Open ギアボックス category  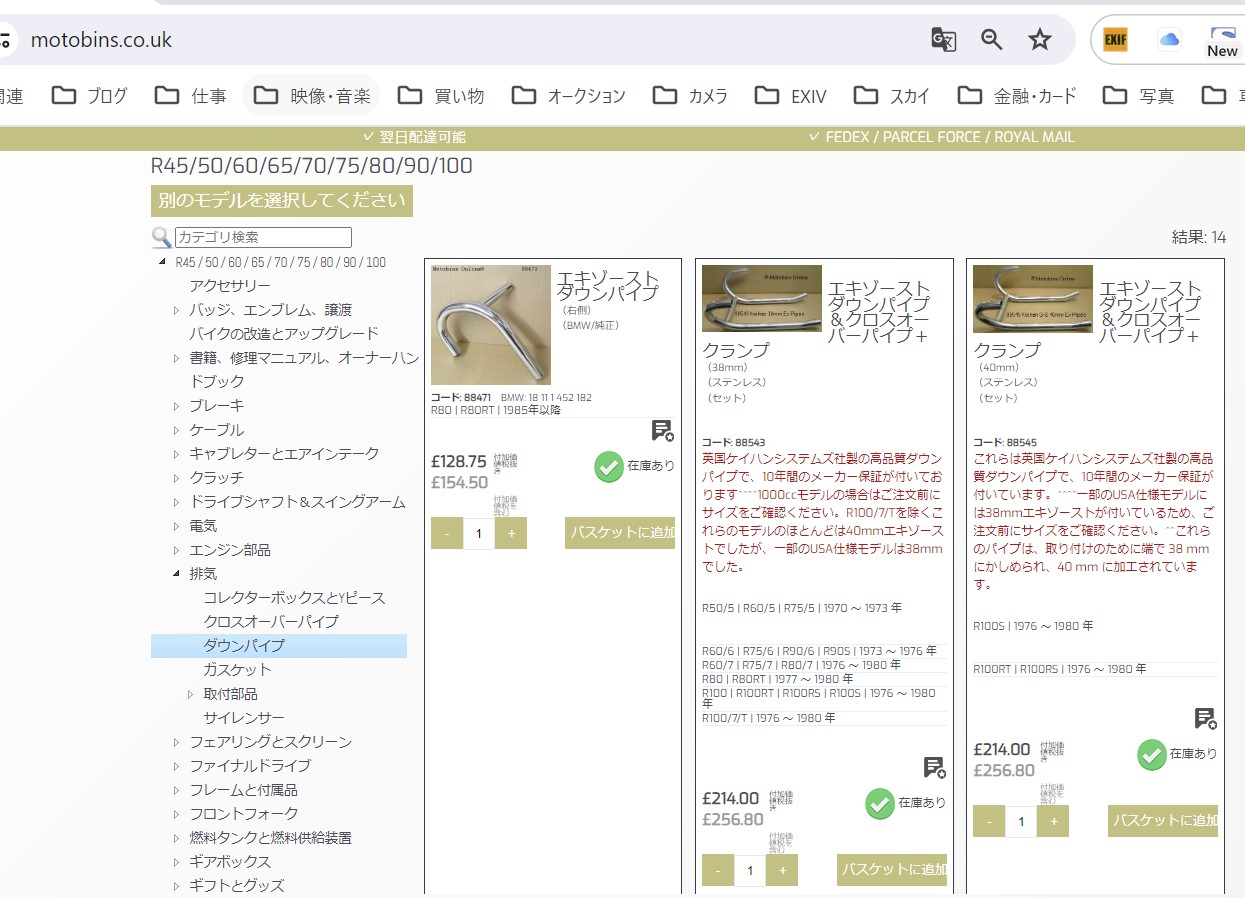[x=230, y=862]
